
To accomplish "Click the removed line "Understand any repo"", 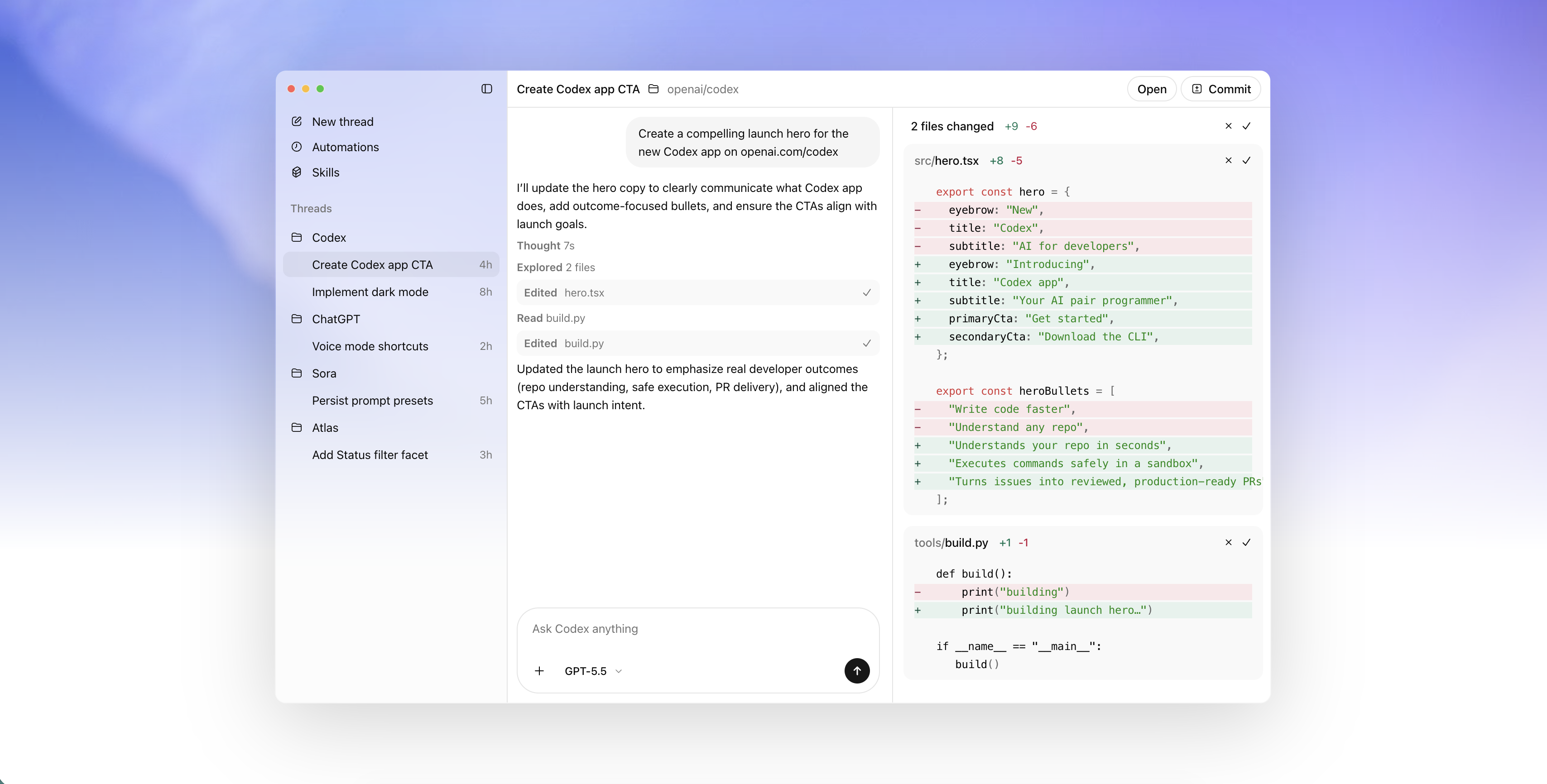I will [1083, 427].
